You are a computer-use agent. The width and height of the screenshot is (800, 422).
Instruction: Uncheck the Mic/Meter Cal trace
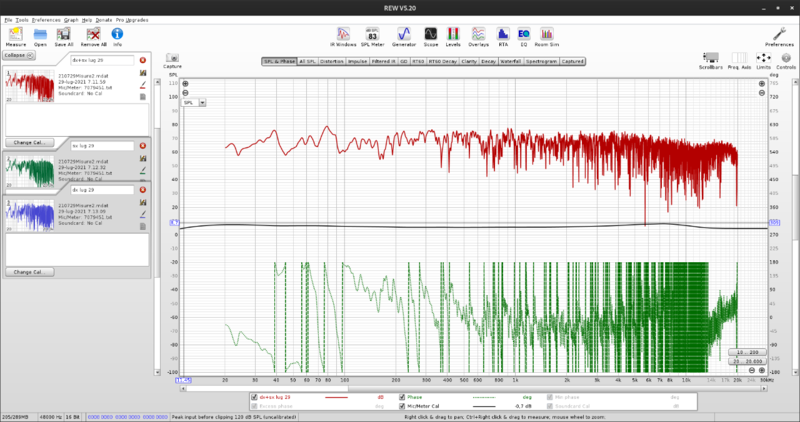(x=404, y=407)
